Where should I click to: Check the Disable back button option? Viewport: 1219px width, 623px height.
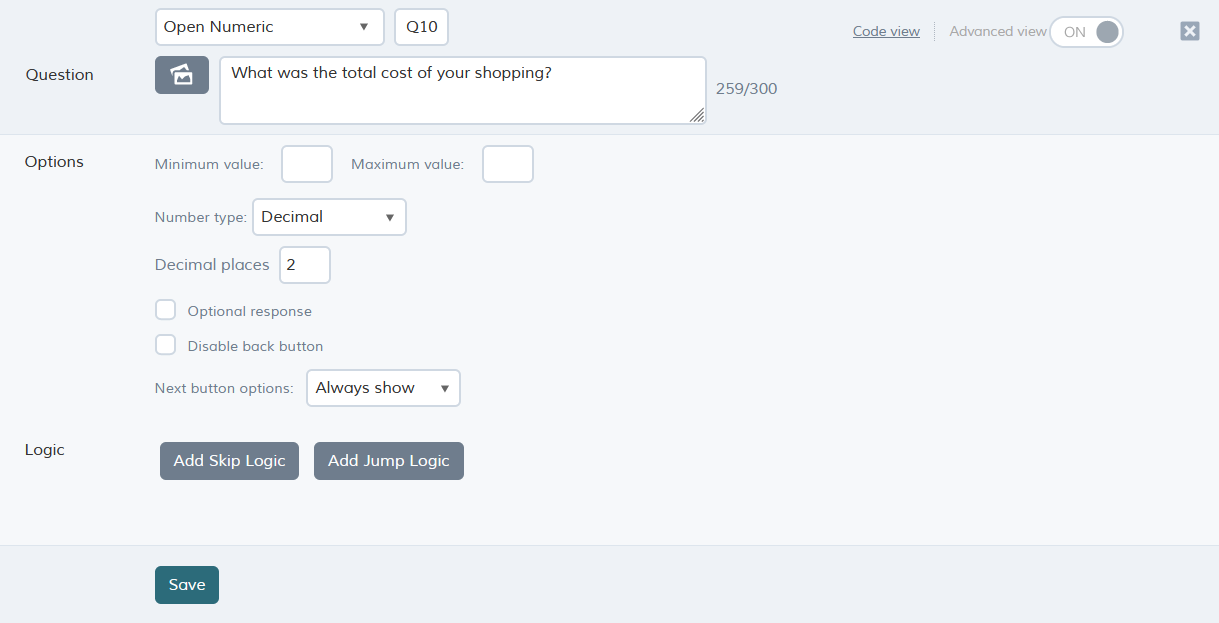(x=166, y=345)
